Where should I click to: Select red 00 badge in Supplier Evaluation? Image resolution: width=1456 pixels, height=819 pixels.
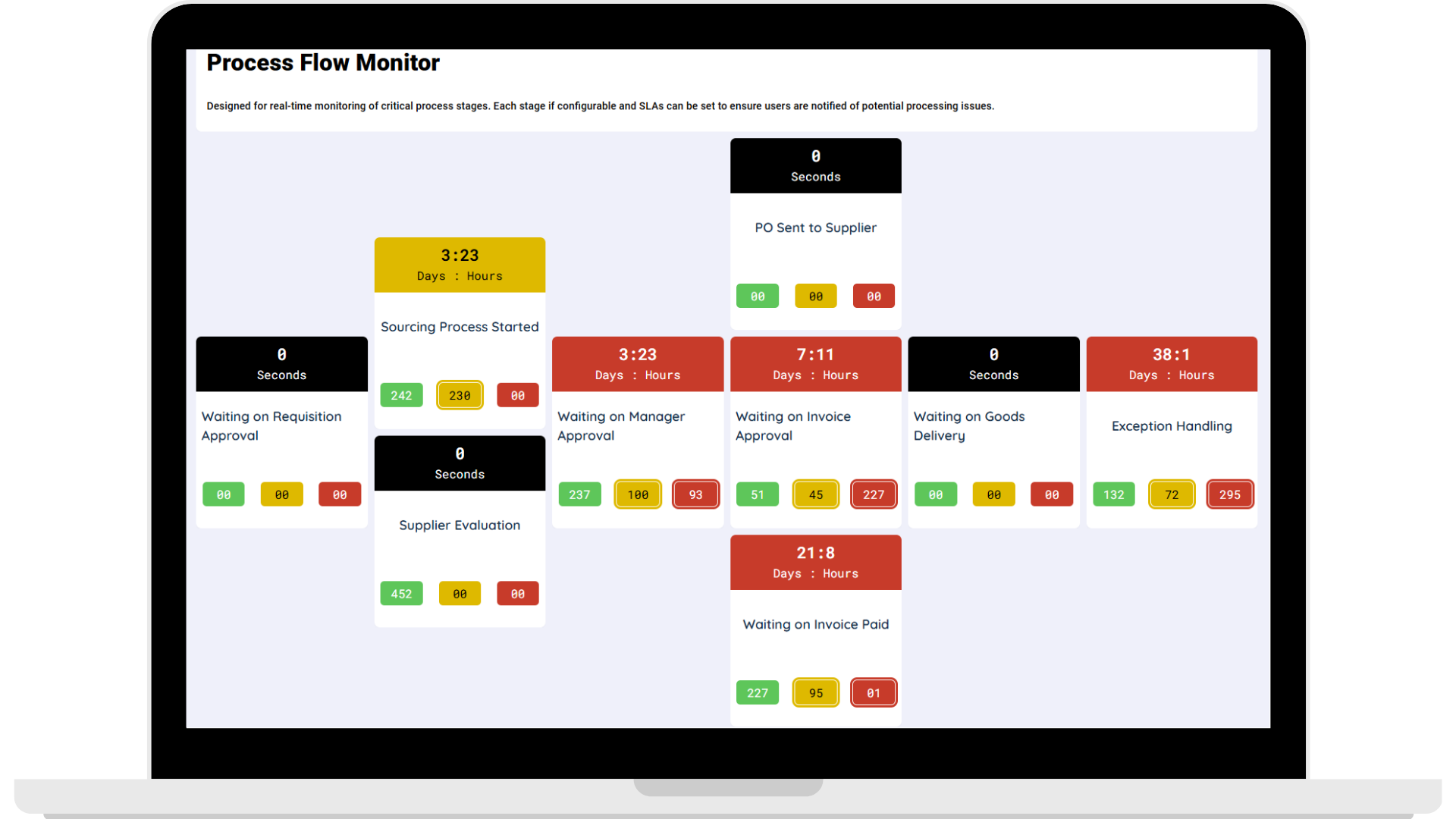coord(518,594)
